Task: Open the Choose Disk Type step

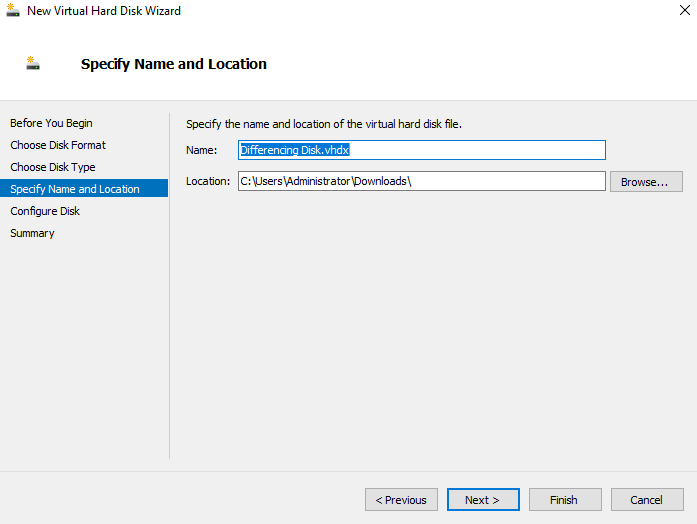Action: [53, 167]
